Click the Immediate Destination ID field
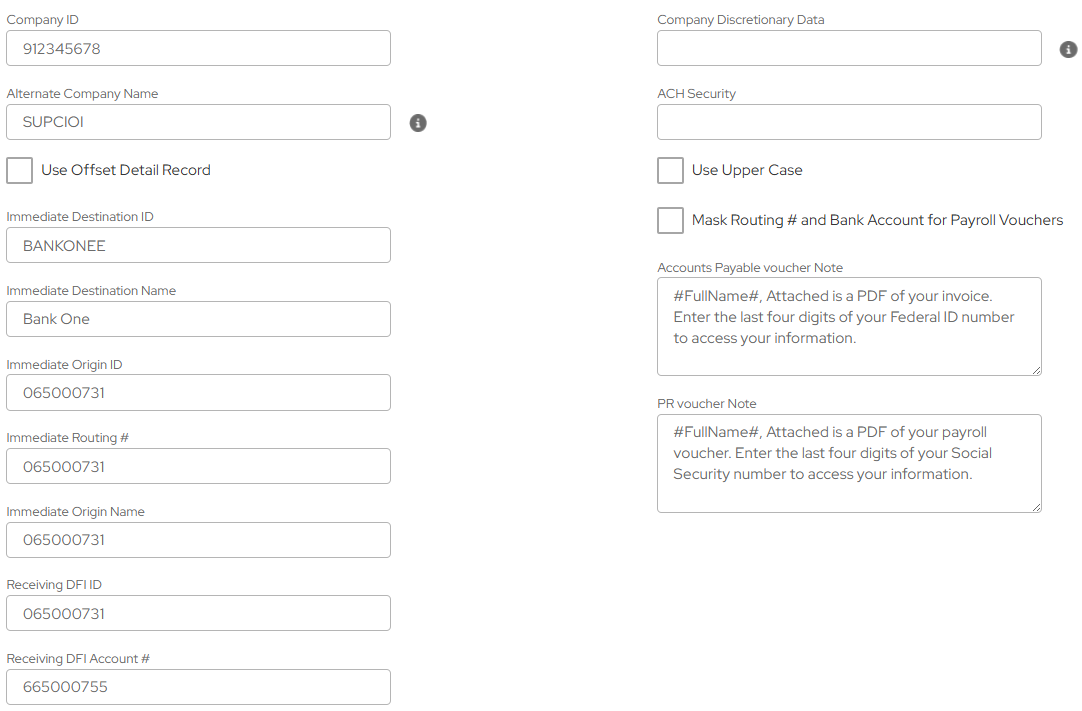Screen dimensions: 1082x711 pyautogui.click(x=198, y=245)
